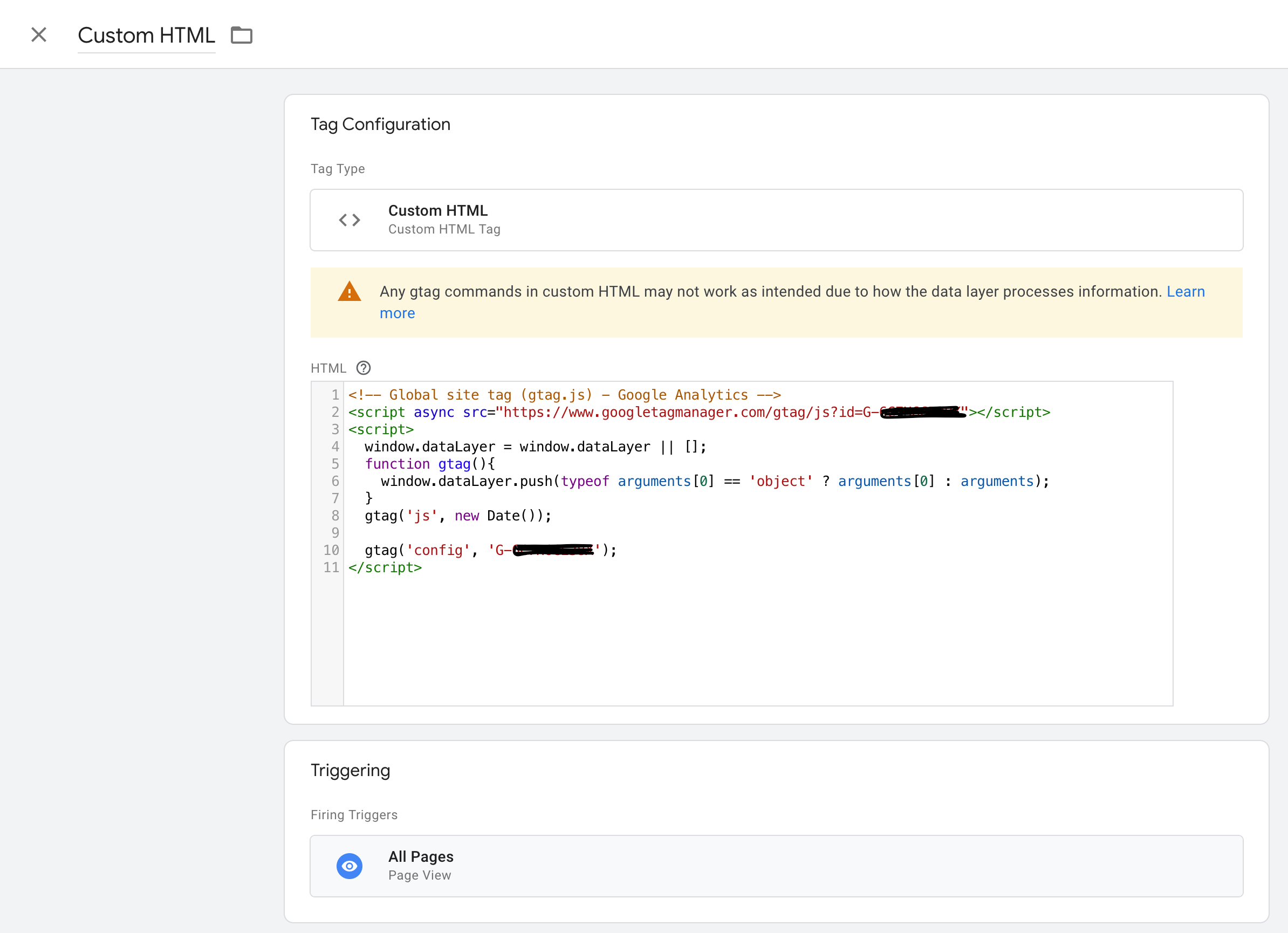The width and height of the screenshot is (1288, 933).
Task: Select the Custom HTML tag type card
Action: 776,219
